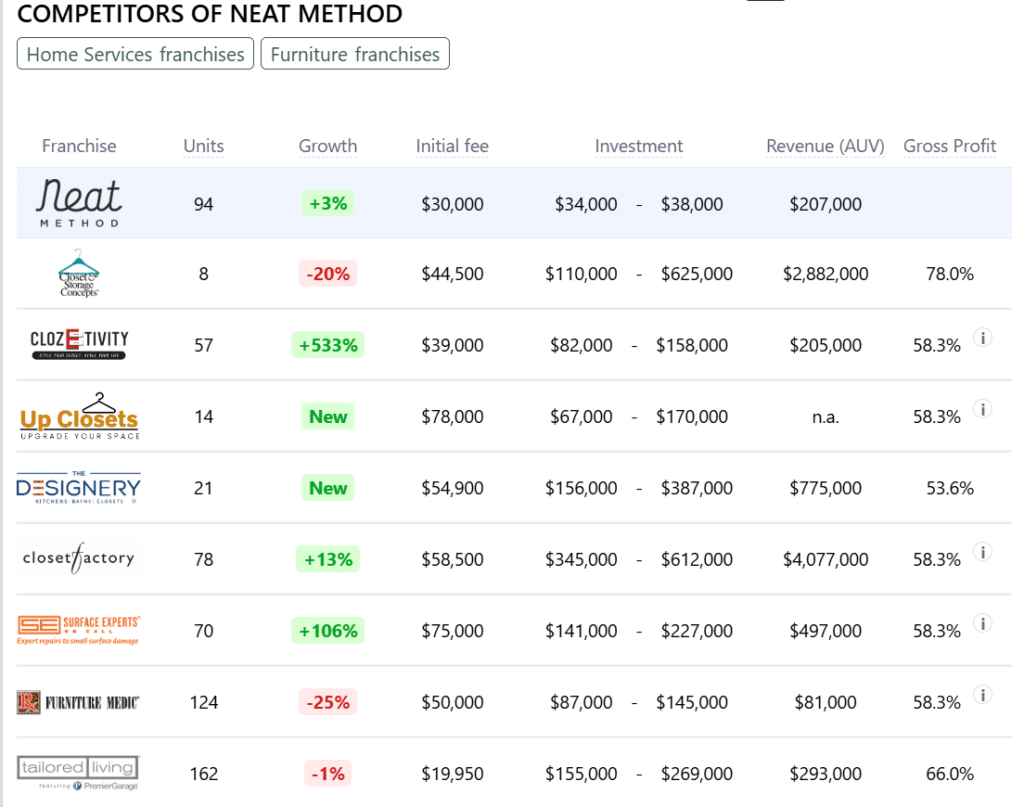This screenshot has height=807, width=1024.
Task: Select the $2,882,000 revenue value
Action: 825,274
